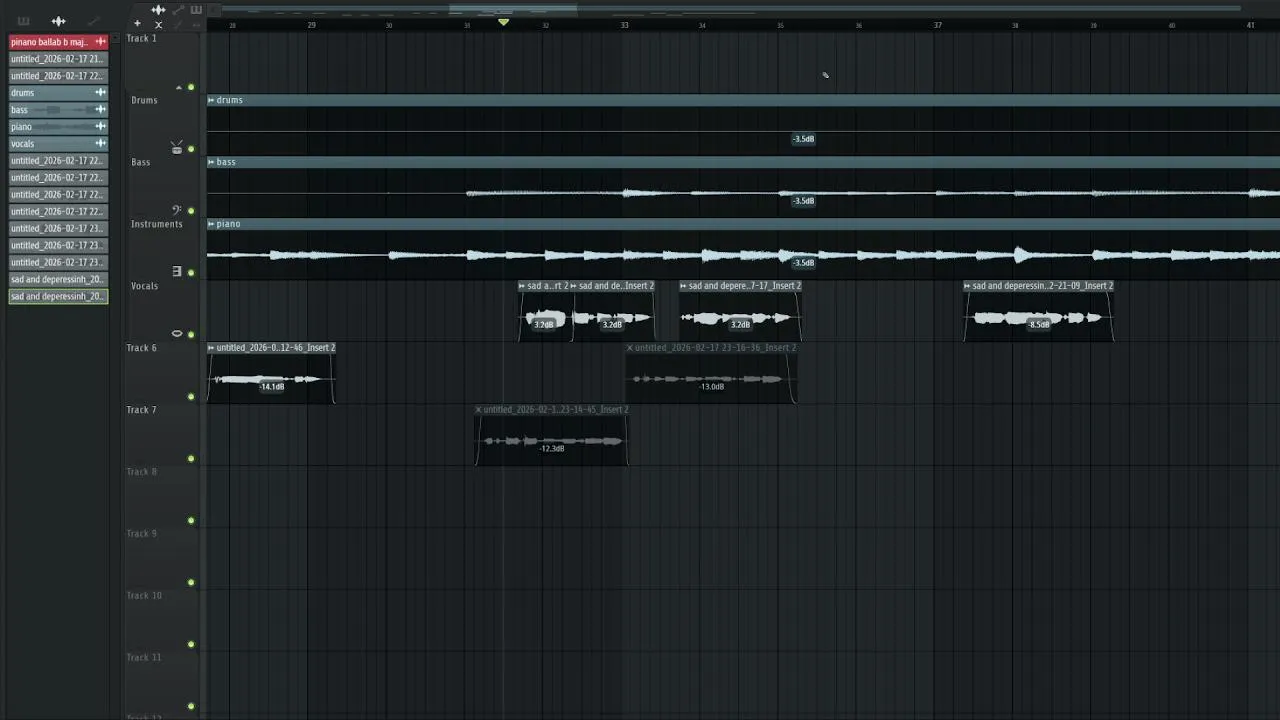Viewport: 1280px width, 720px height.
Task: Click waveform icon on pinano ballab item
Action: point(100,42)
